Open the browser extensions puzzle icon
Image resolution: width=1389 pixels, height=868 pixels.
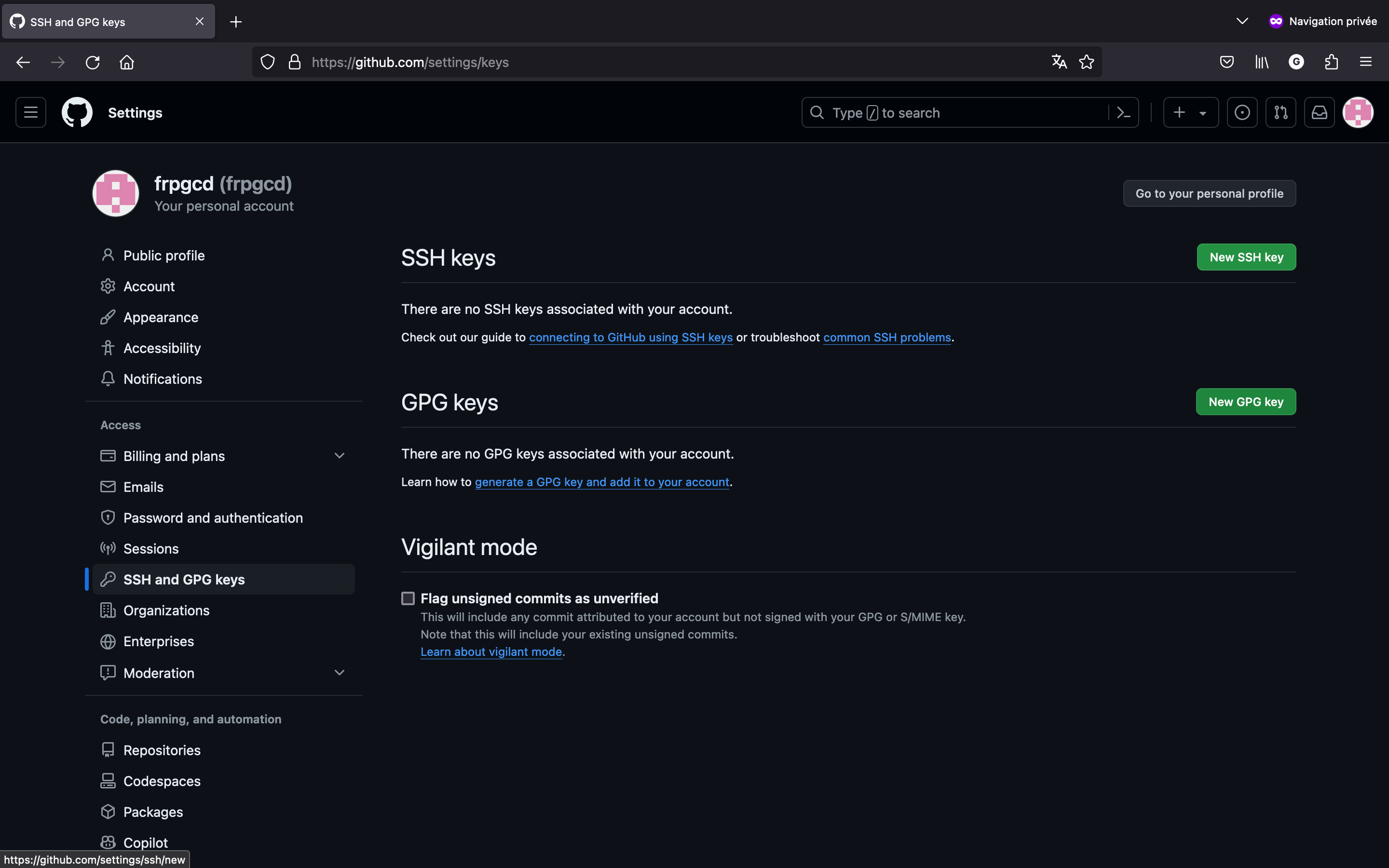tap(1331, 62)
